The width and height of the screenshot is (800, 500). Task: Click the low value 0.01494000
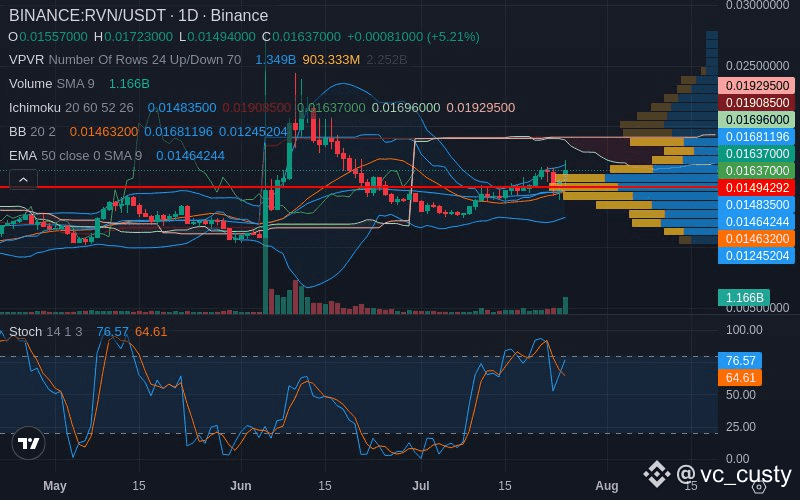pos(221,37)
